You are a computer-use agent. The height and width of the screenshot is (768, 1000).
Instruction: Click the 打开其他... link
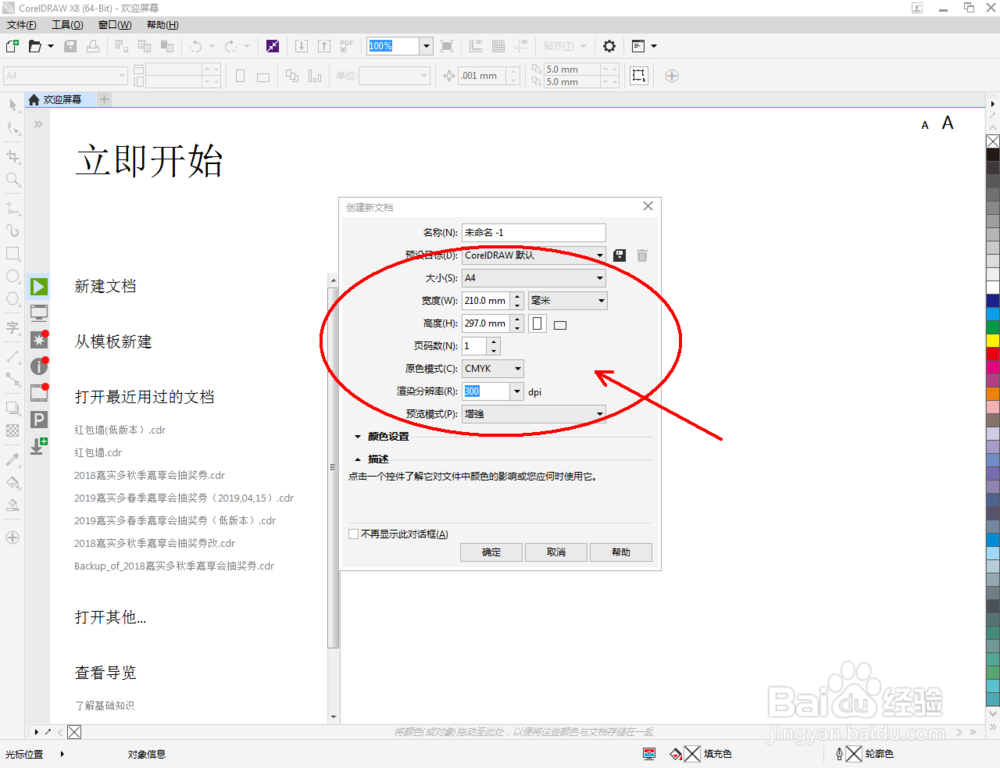click(x=110, y=617)
